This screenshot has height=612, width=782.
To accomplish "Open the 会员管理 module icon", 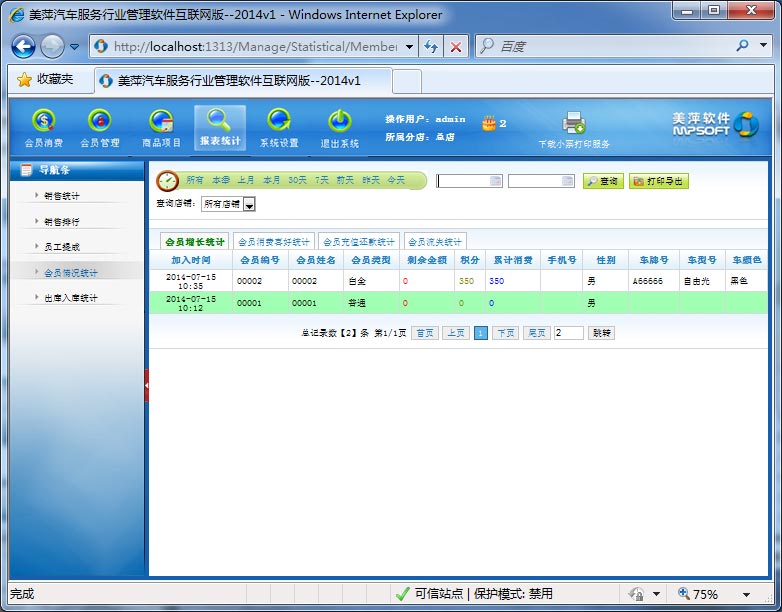I will 99,122.
